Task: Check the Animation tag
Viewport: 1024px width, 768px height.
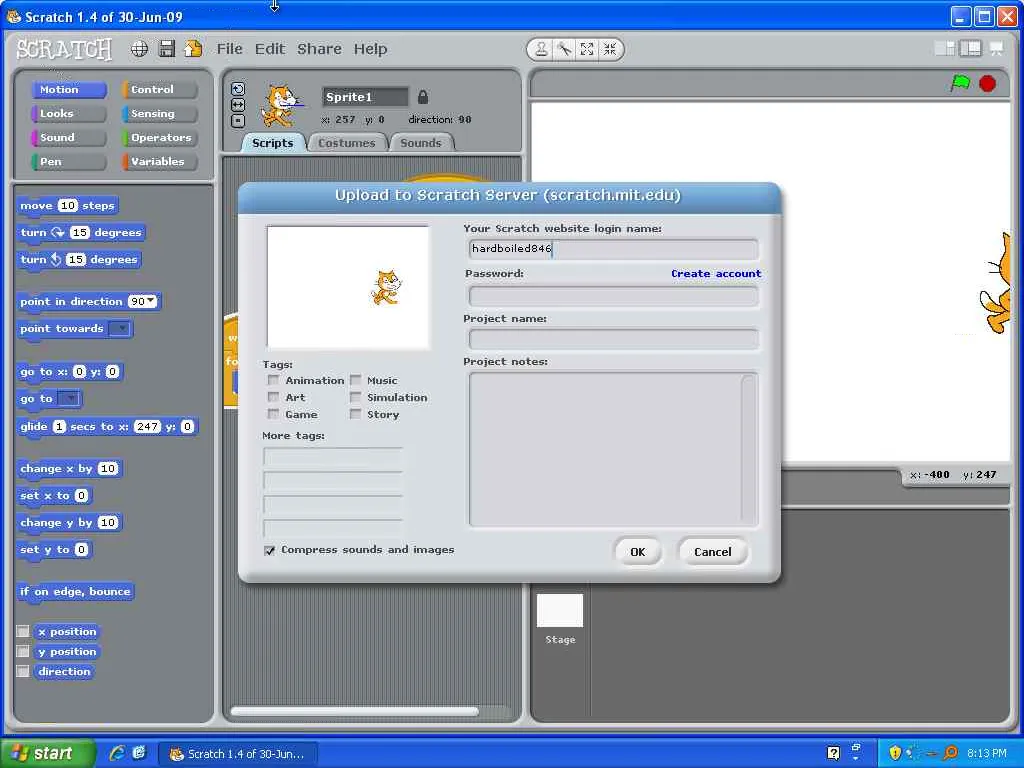Action: (x=274, y=380)
